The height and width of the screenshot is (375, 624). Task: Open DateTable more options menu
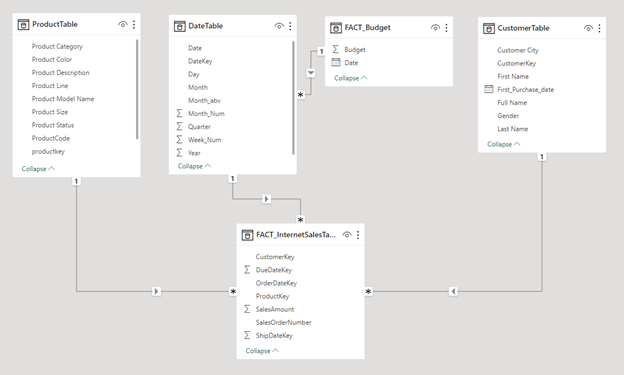(290, 26)
